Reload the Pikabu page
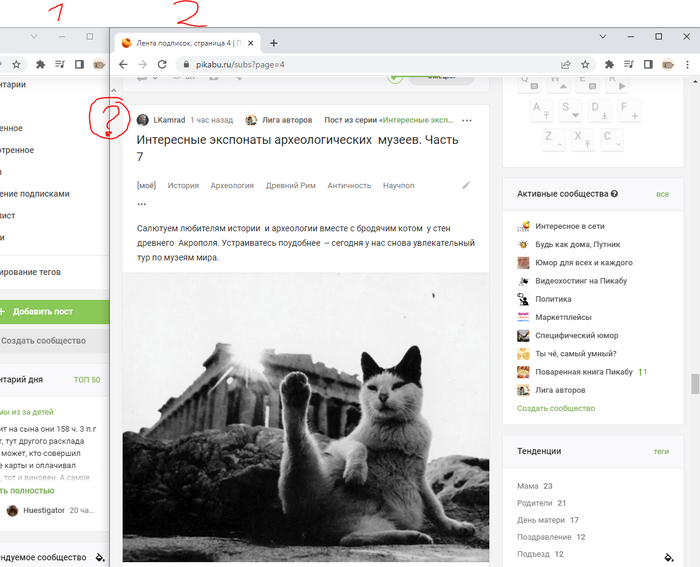This screenshot has height=567, width=700. click(x=162, y=65)
